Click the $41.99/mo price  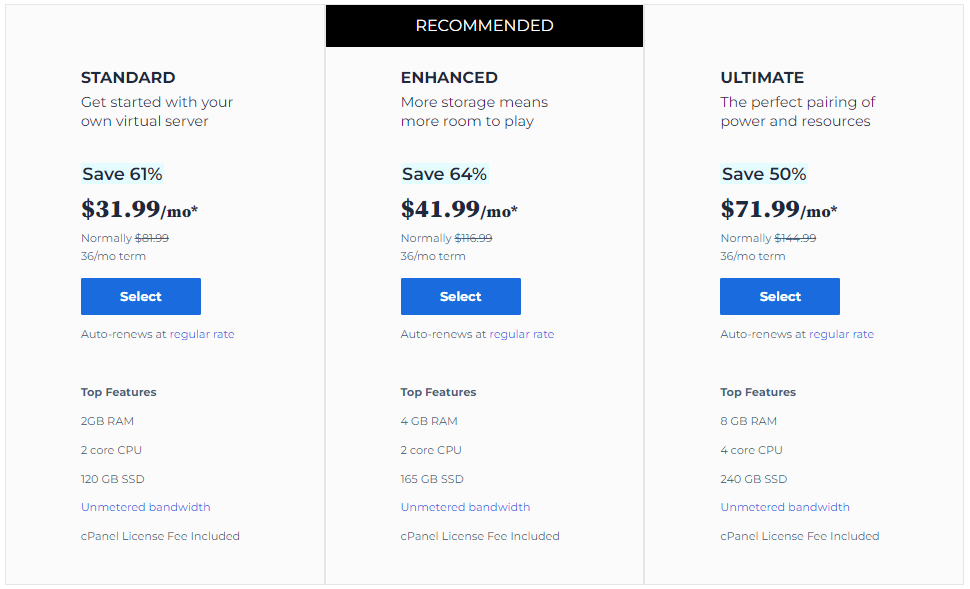coord(459,209)
